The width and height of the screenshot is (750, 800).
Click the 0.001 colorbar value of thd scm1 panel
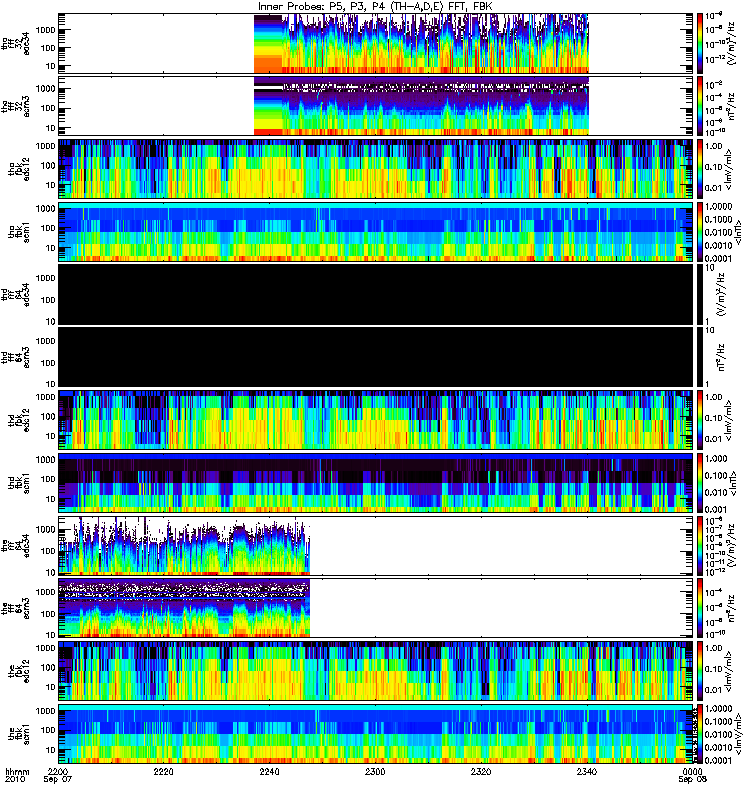point(716,509)
